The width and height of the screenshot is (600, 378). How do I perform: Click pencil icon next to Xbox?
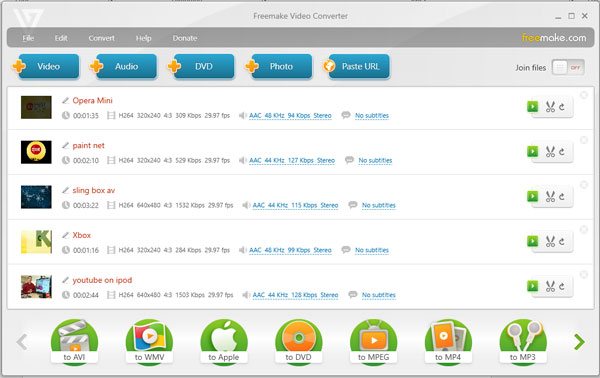[65, 235]
